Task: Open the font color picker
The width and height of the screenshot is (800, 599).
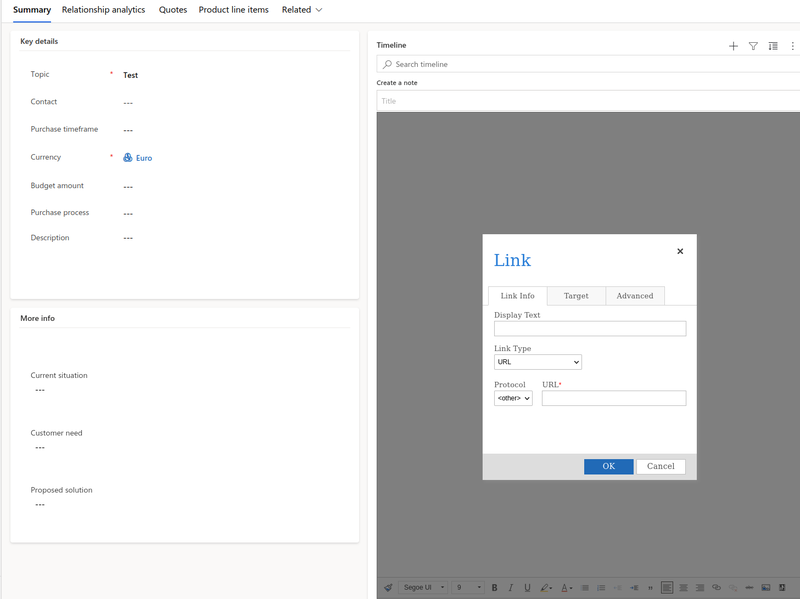Action: [x=567, y=588]
